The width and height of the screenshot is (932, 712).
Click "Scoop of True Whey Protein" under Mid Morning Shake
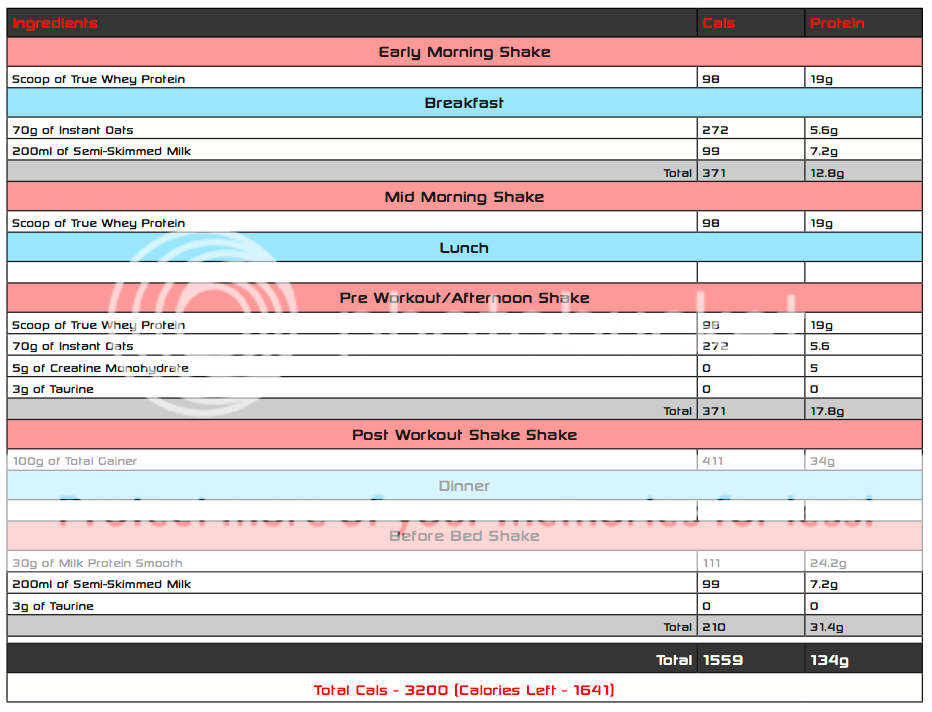[99, 223]
